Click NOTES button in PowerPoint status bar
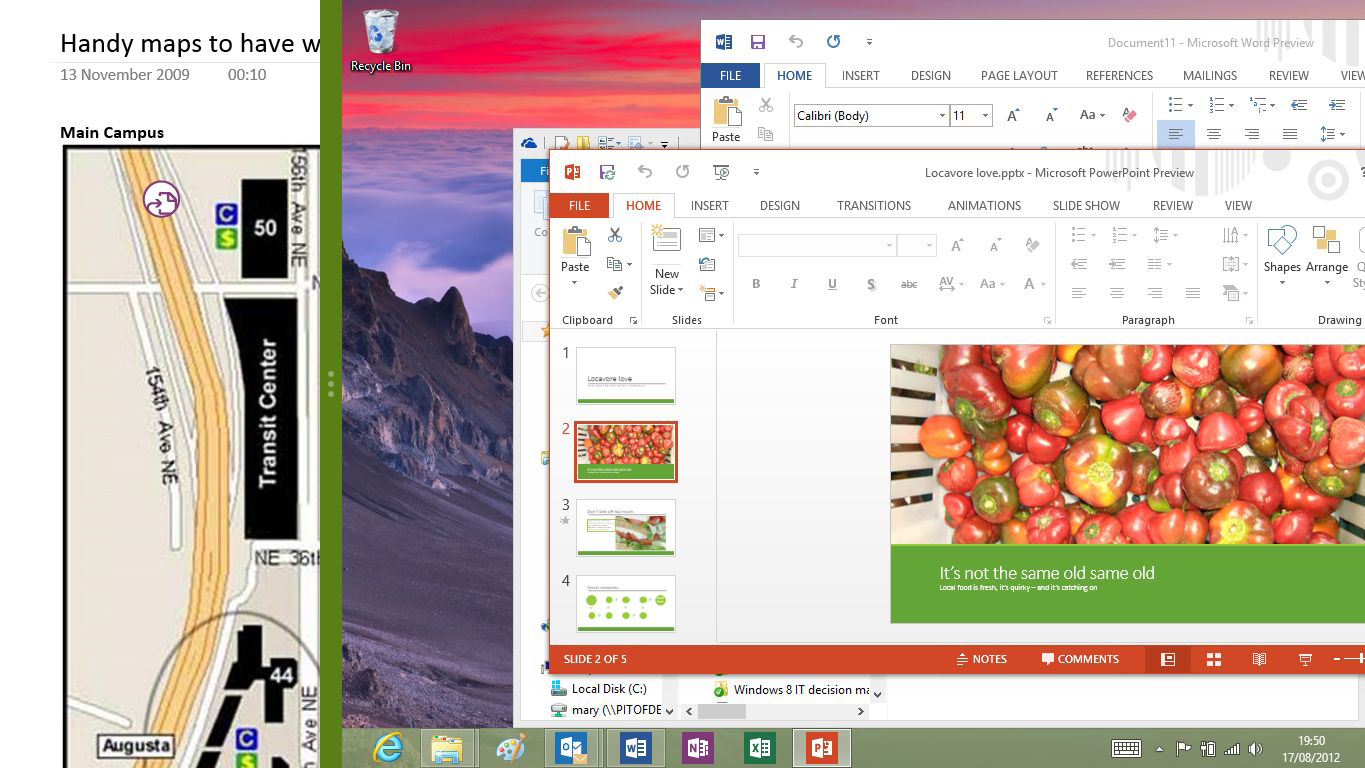 click(x=981, y=659)
